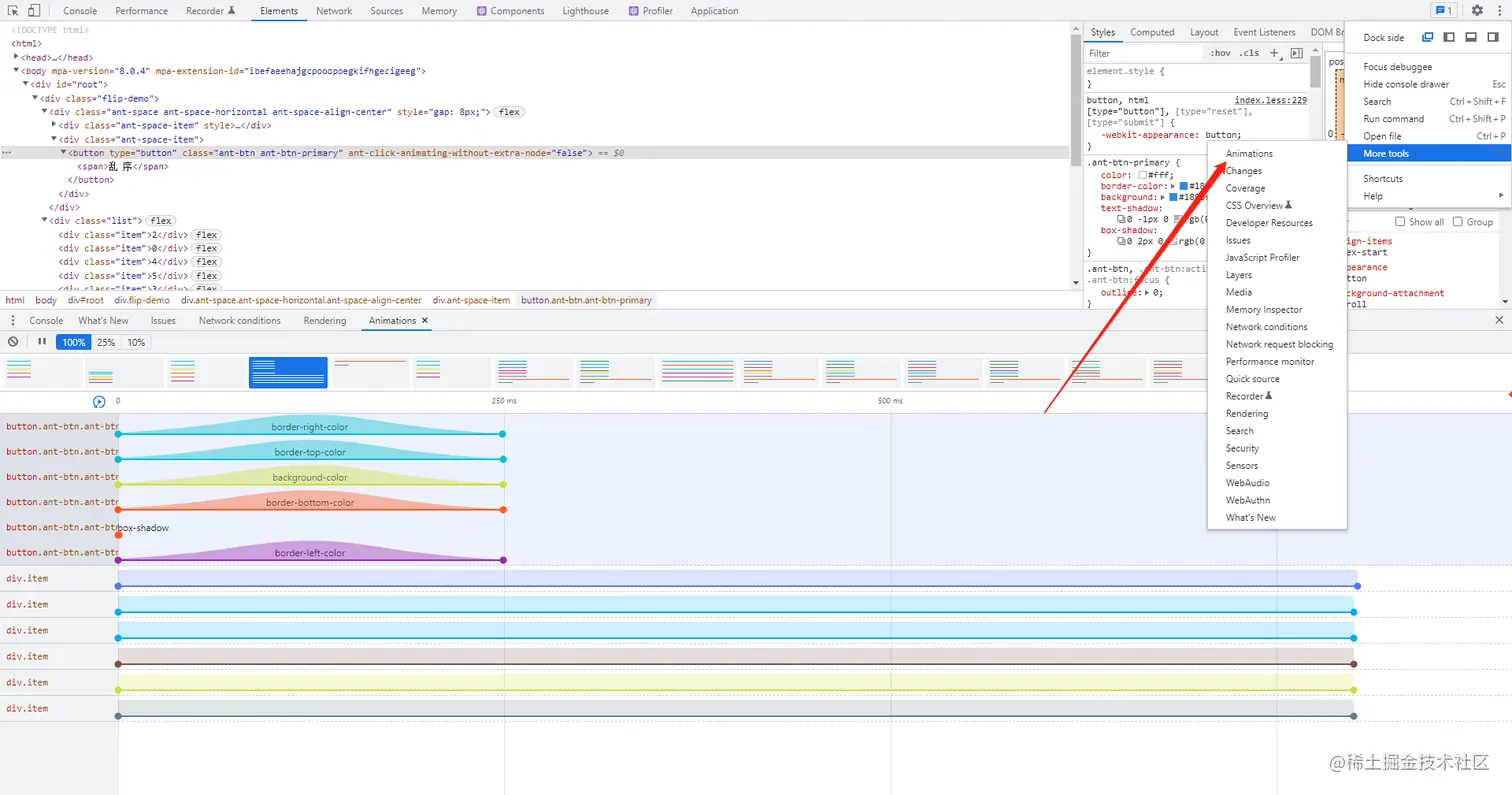Select the highlighted blue animation group thumbnail
1512x795 pixels.
[x=288, y=373]
